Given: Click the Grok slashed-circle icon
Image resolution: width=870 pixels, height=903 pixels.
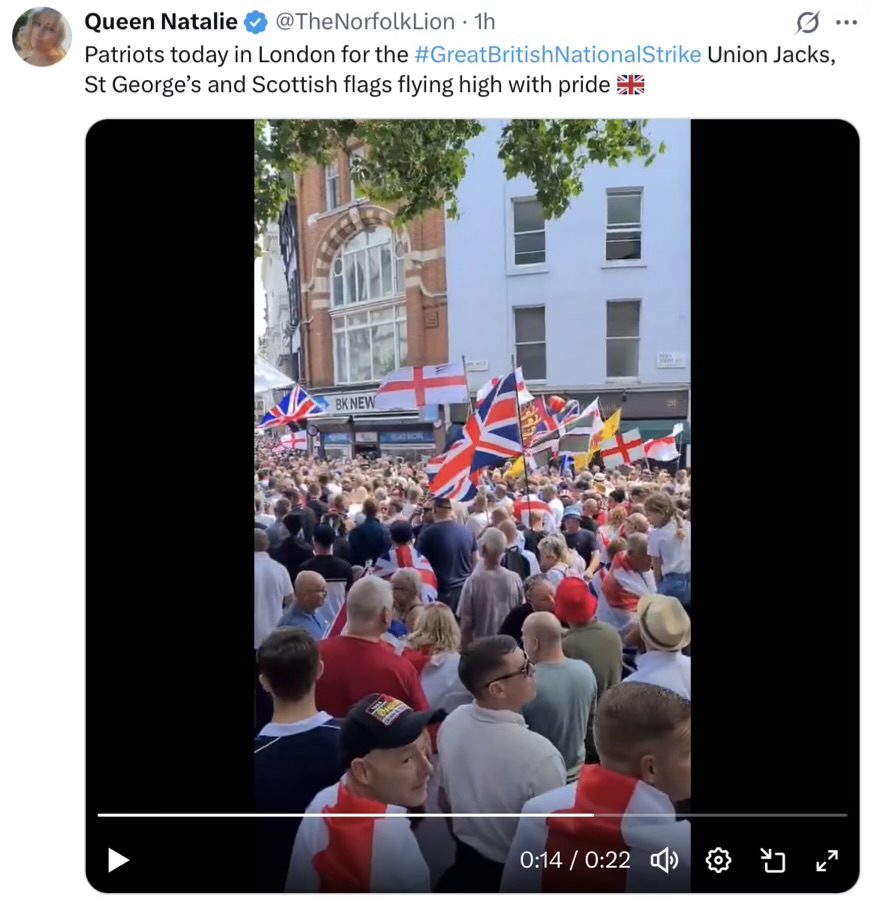Looking at the screenshot, I should coord(807,22).
